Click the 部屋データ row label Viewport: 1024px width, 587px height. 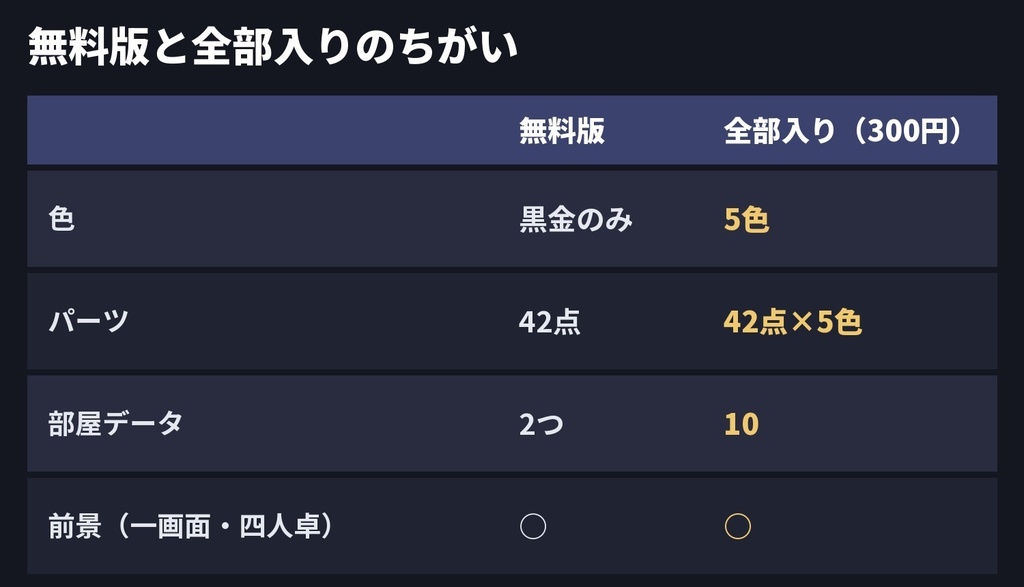115,424
